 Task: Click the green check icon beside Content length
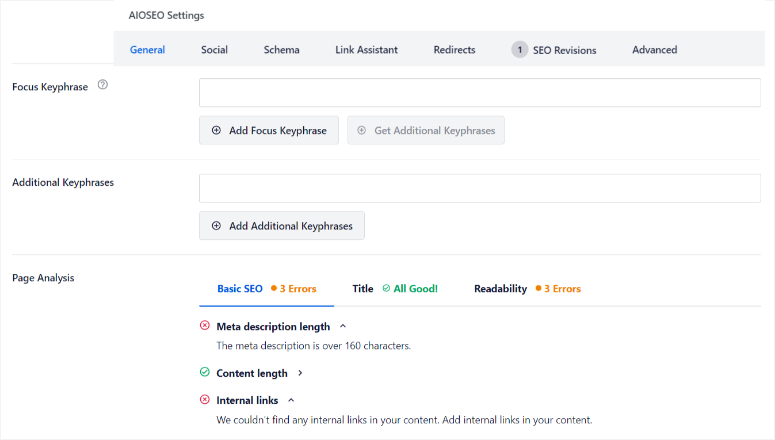205,373
